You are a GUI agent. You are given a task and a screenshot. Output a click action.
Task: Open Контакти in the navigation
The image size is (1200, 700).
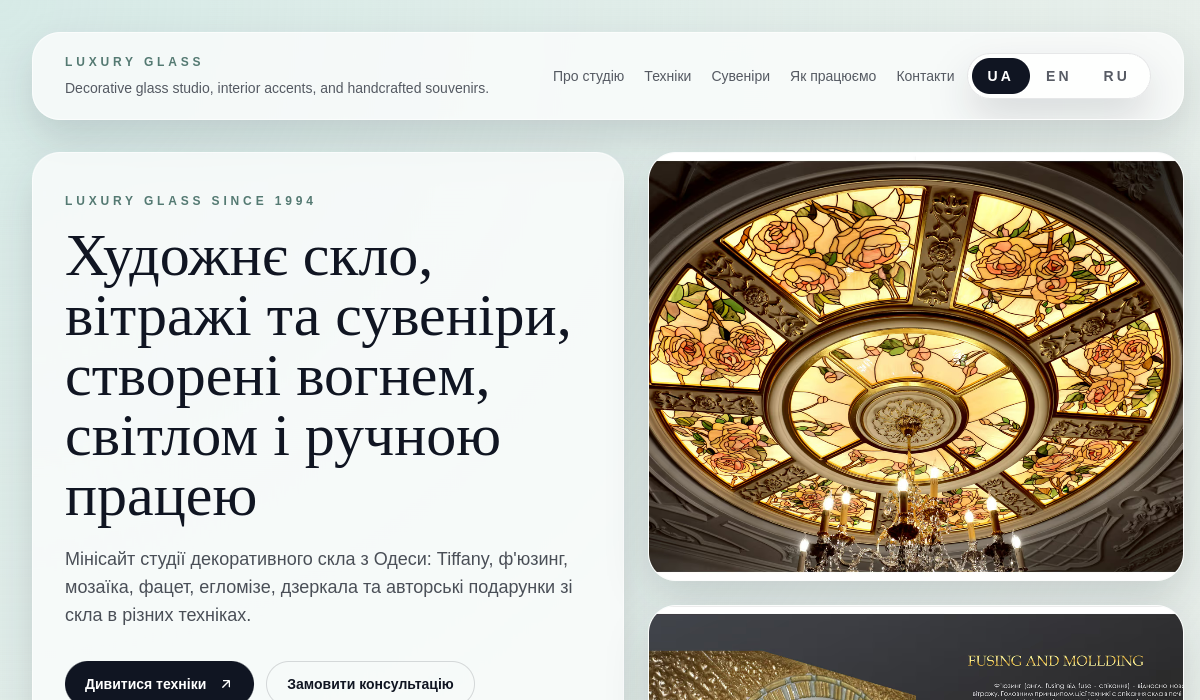(925, 76)
